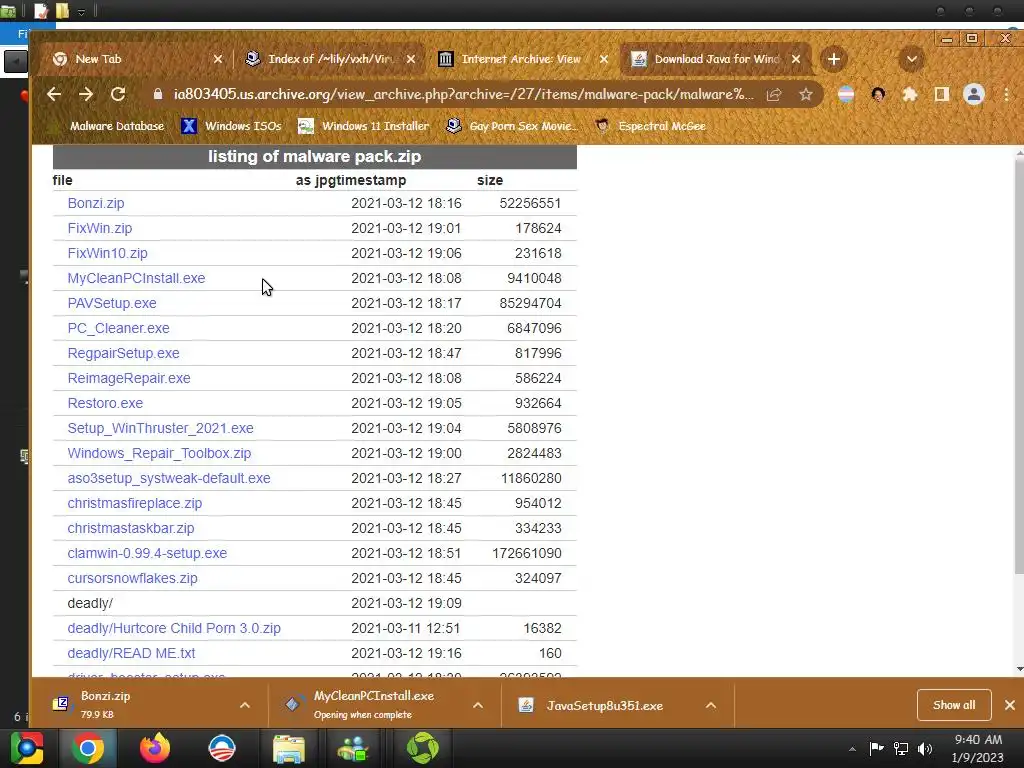The image size is (1024, 768).
Task: Click the PC_Cleaner.exe link
Action: (x=119, y=328)
